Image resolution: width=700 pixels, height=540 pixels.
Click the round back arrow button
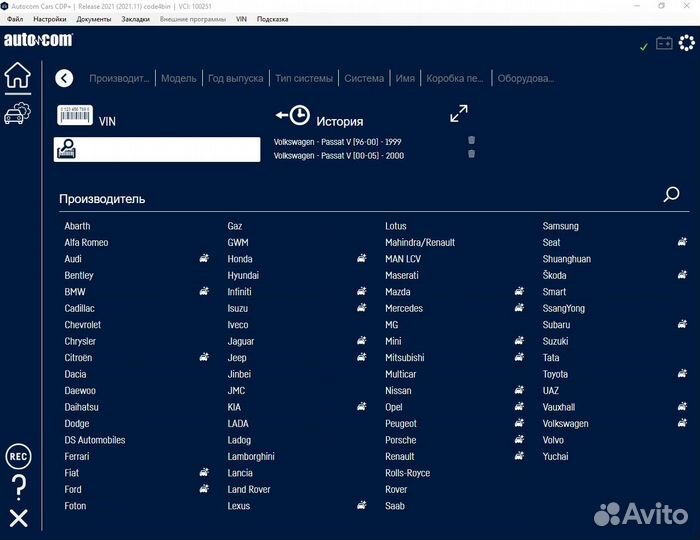64,78
